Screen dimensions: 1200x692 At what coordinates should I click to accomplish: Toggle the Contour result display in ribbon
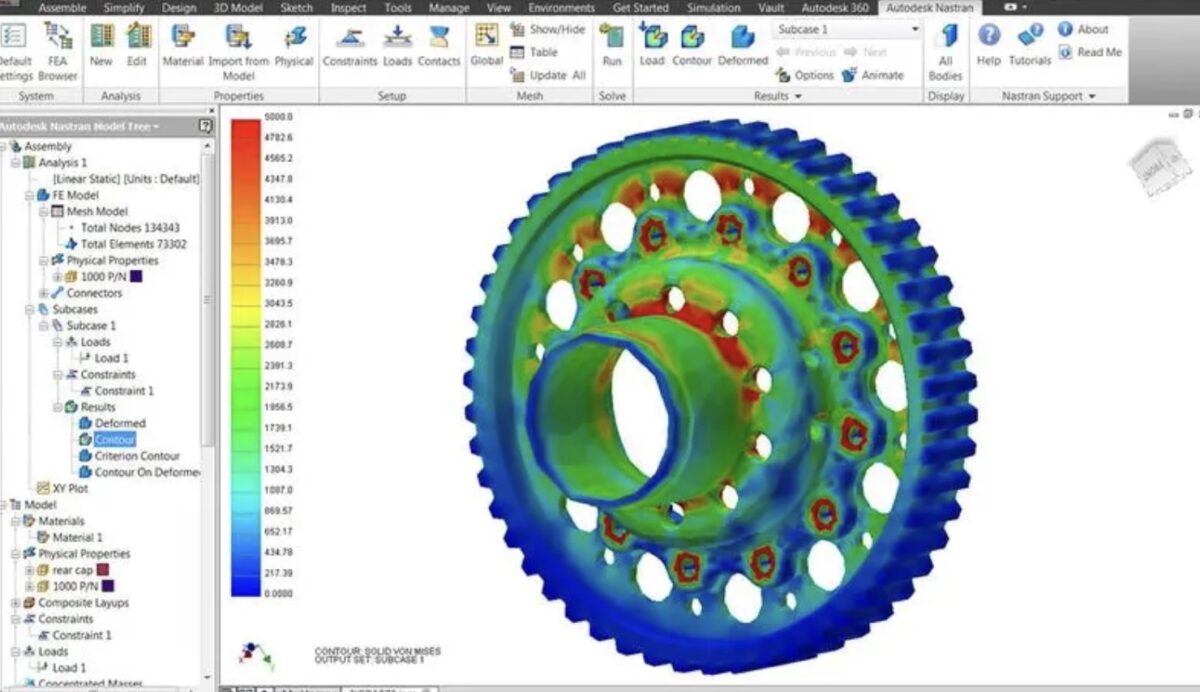692,46
